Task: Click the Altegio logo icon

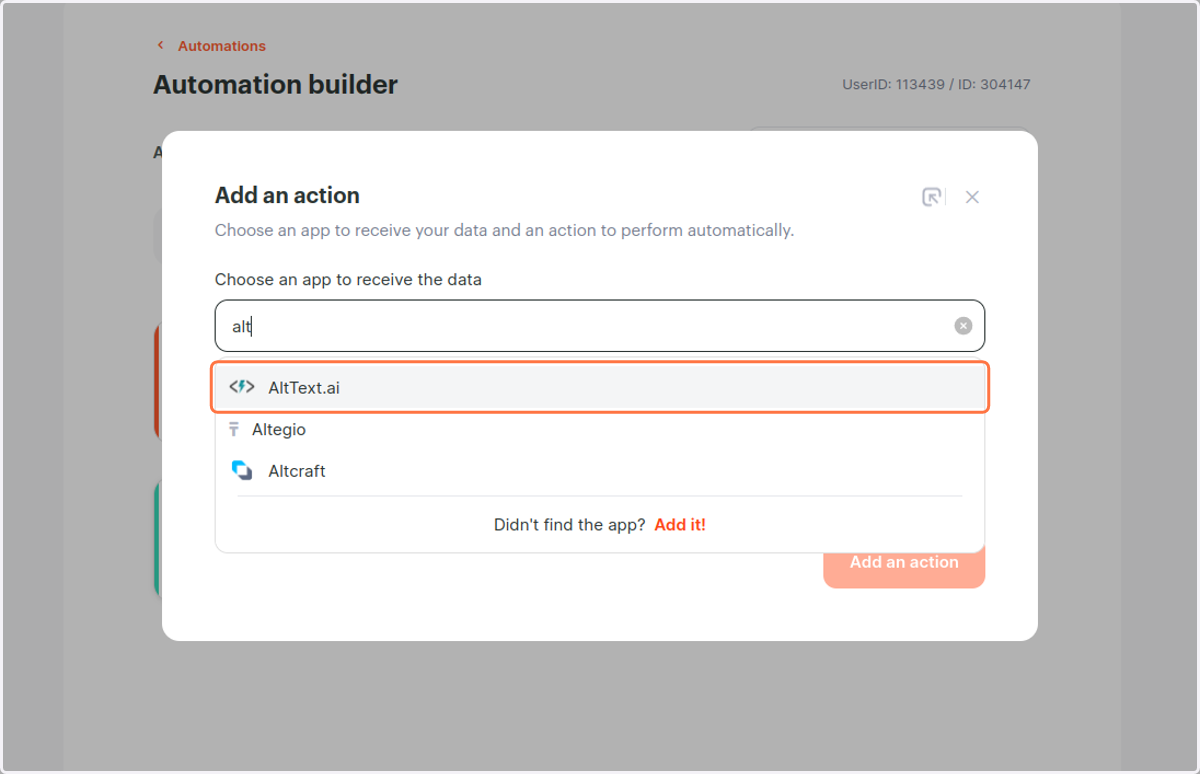Action: coord(234,429)
